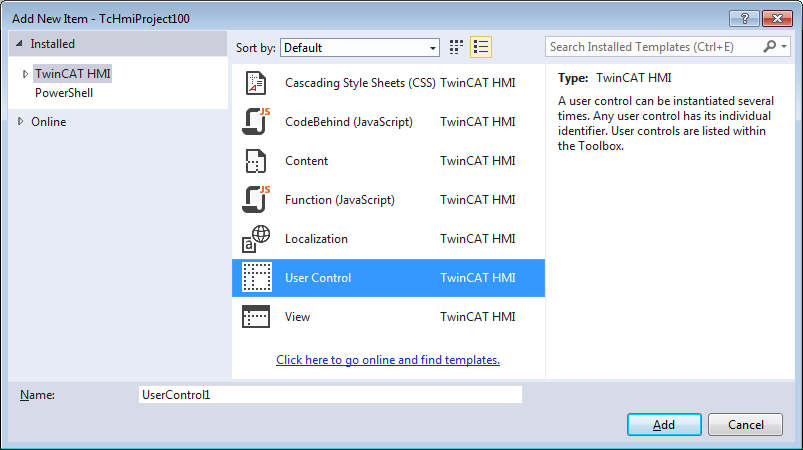This screenshot has width=803, height=450.
Task: Switch to medium icons list view
Action: tap(481, 47)
